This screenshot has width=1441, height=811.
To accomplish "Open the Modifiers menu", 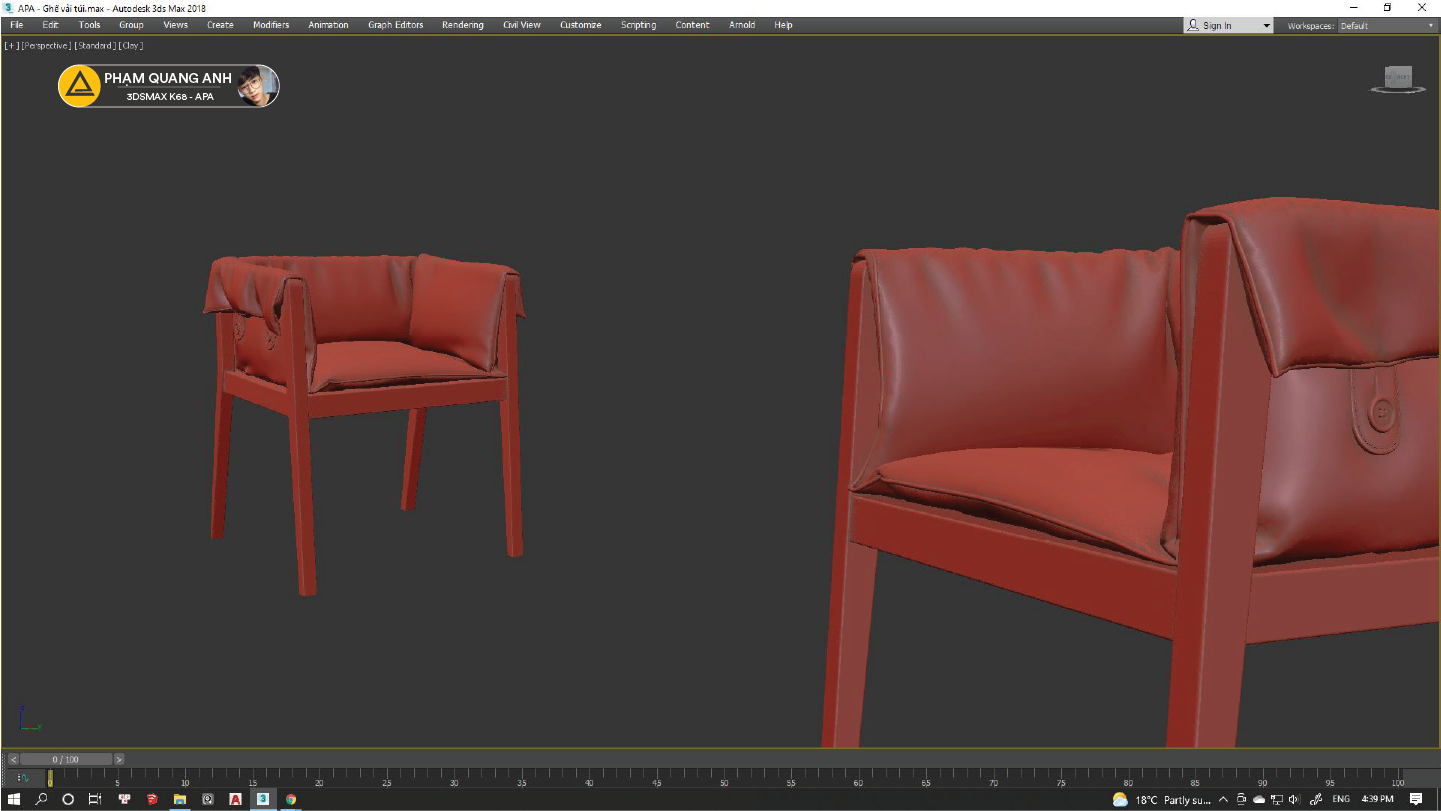I will click(x=271, y=25).
